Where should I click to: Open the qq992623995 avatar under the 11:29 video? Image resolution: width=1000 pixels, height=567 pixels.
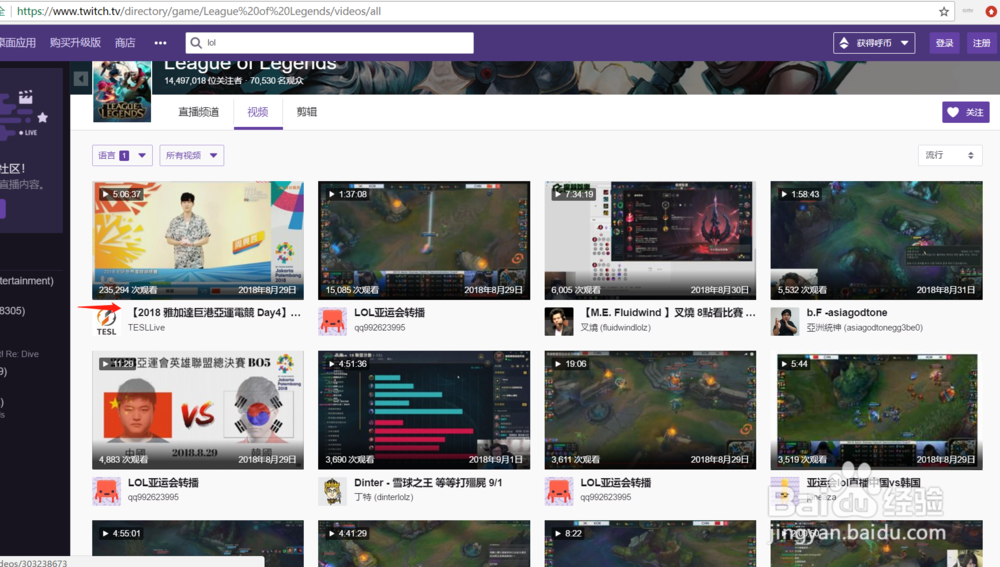107,491
